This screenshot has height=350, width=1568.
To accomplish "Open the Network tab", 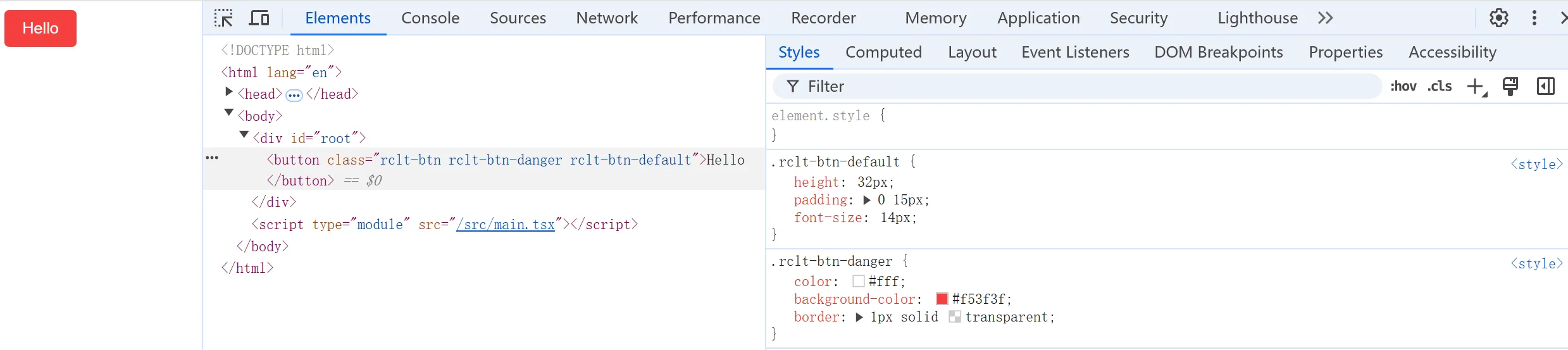I will click(x=607, y=18).
